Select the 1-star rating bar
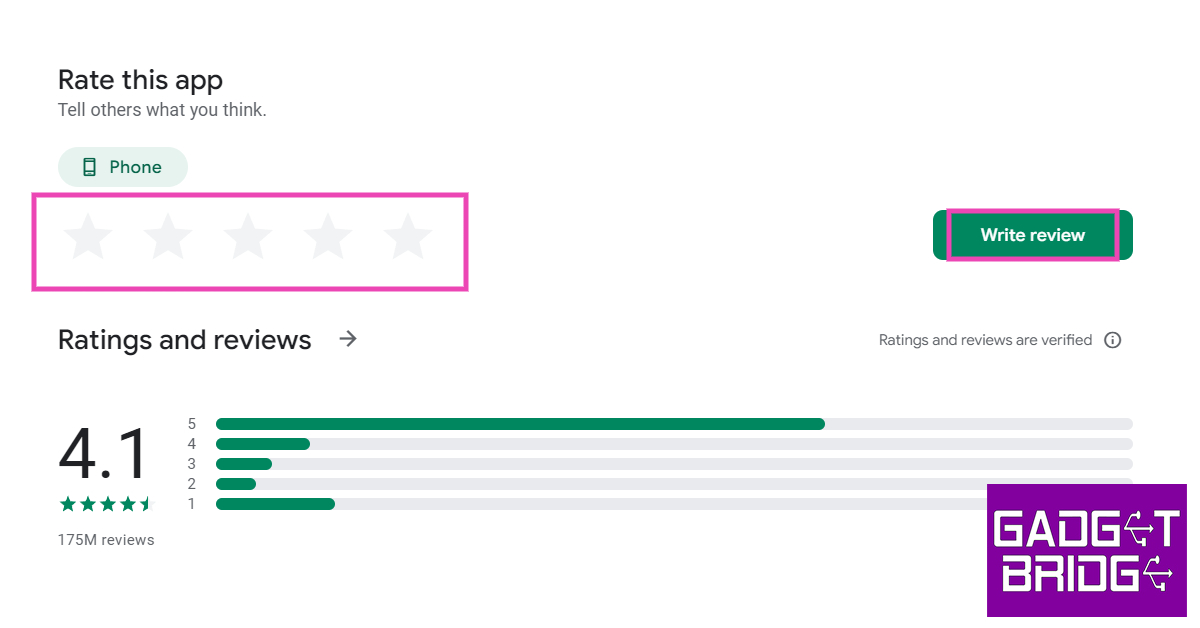The width and height of the screenshot is (1200, 628). pyautogui.click(x=600, y=504)
